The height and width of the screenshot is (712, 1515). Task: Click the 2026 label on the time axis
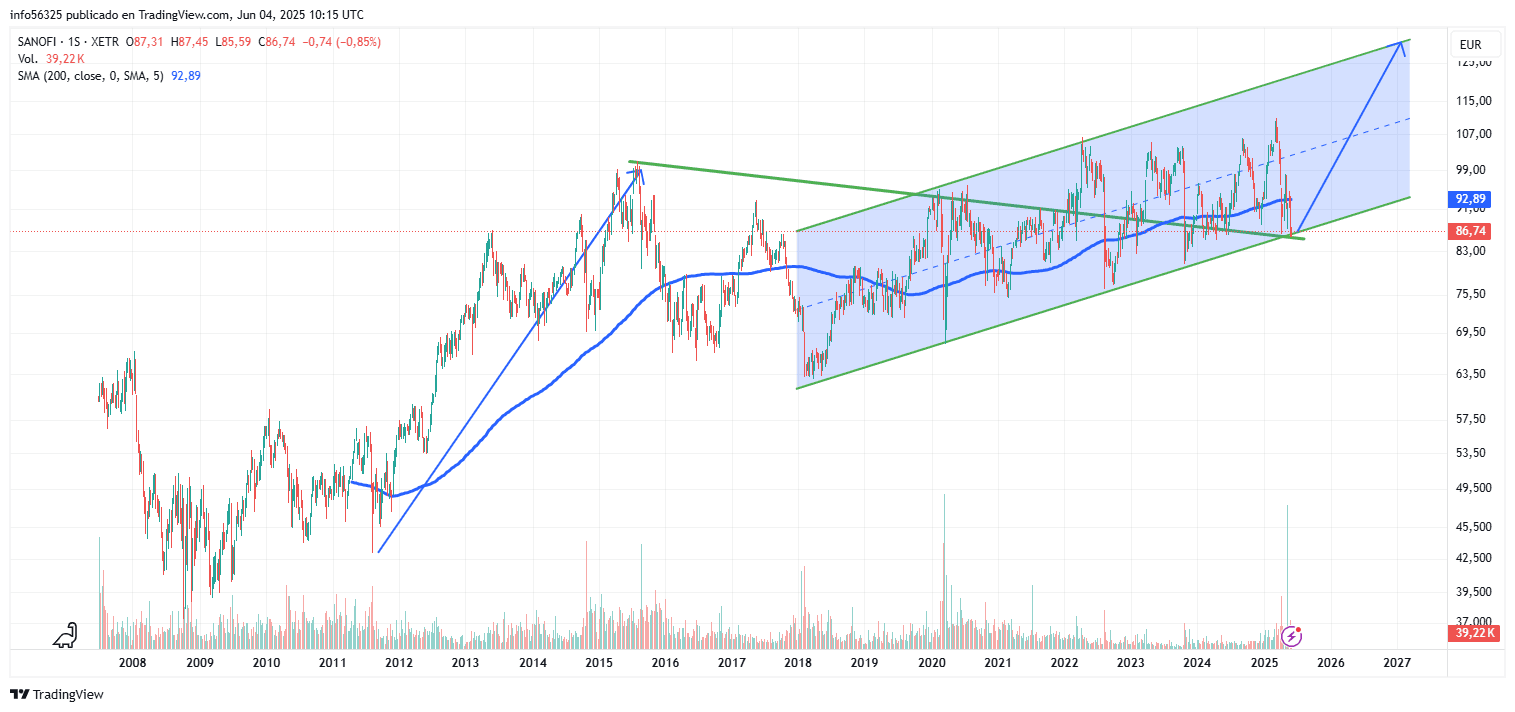(1331, 663)
